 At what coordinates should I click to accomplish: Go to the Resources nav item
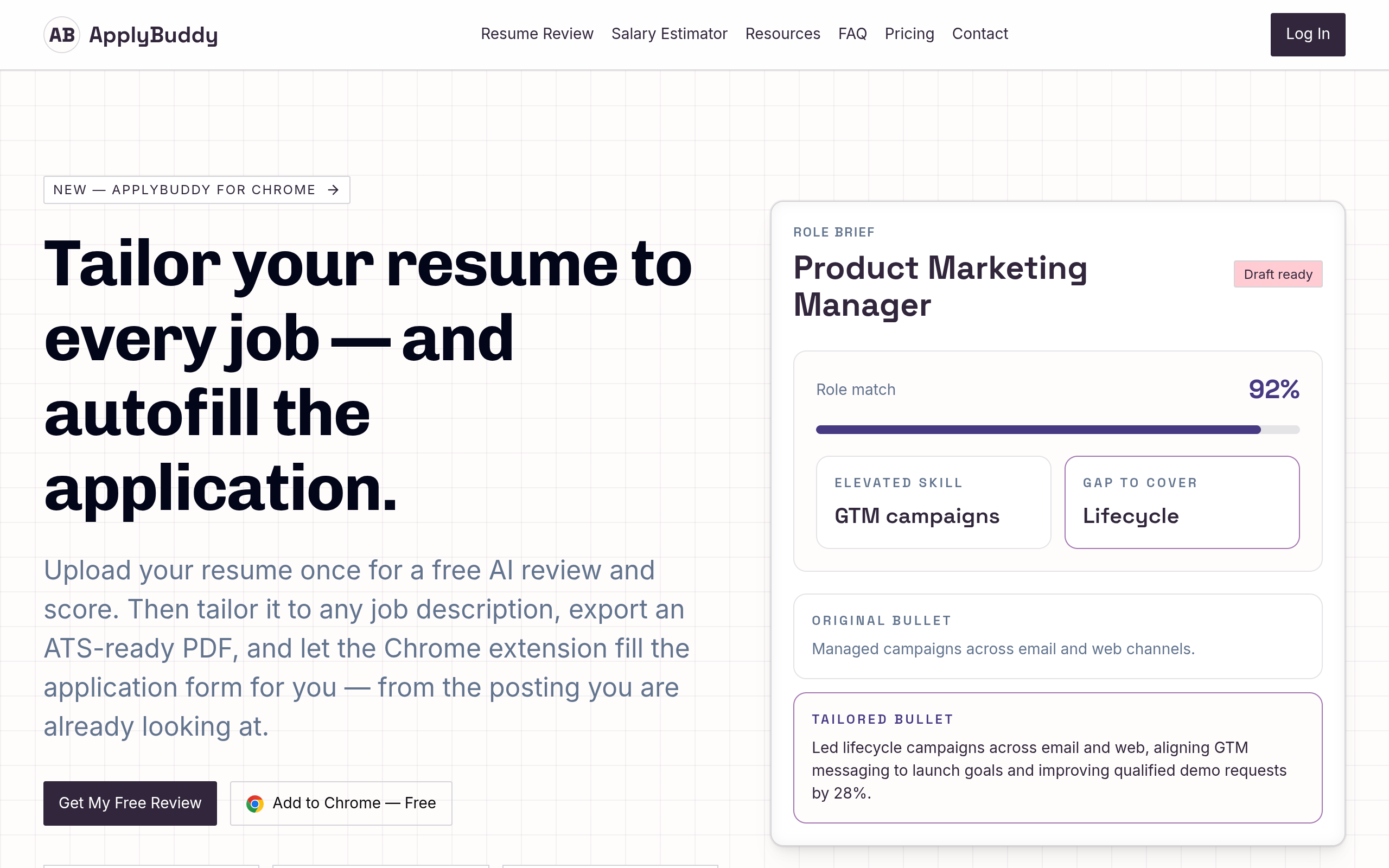point(782,34)
